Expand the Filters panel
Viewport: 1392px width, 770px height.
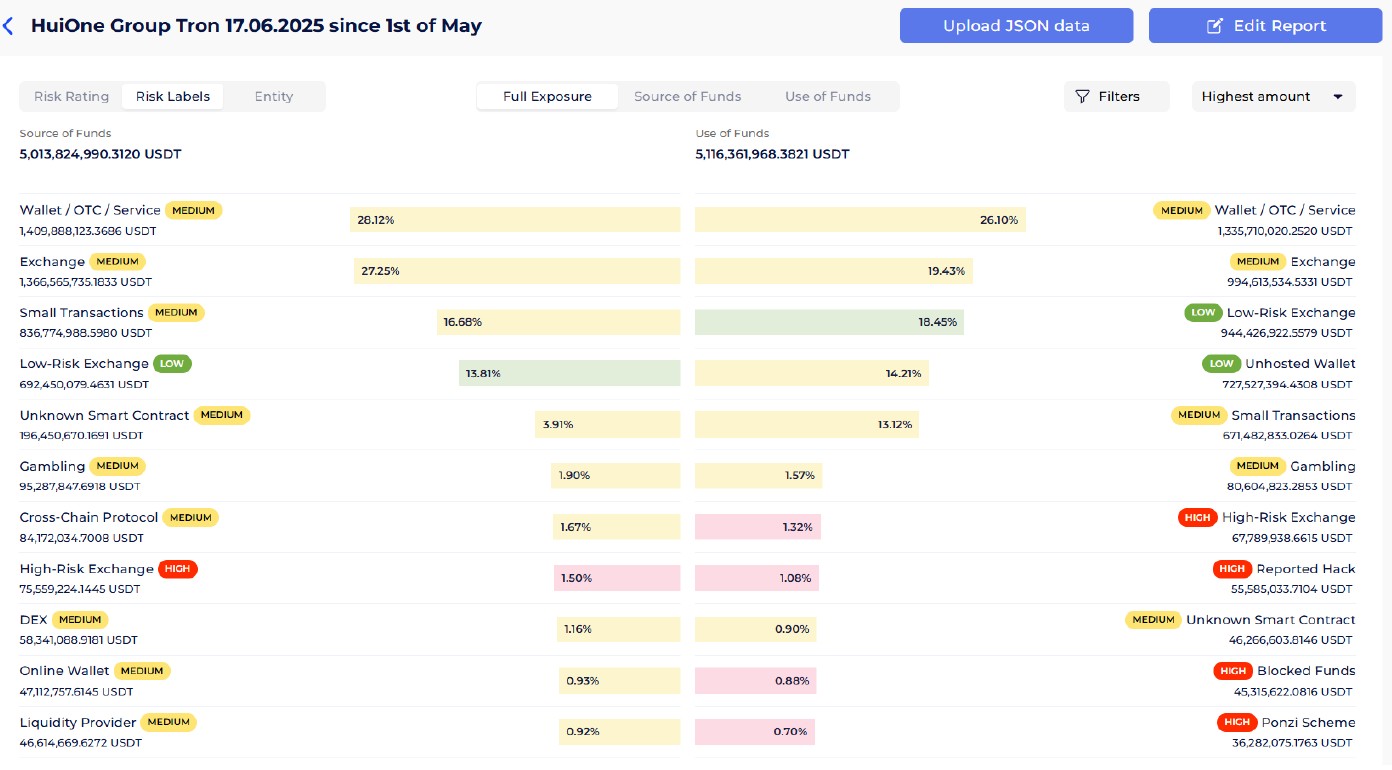coord(1116,97)
